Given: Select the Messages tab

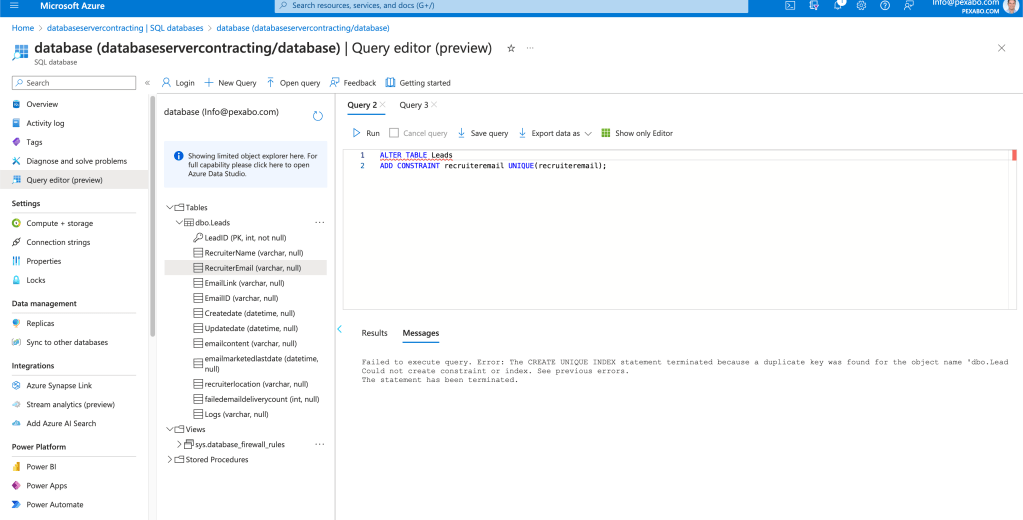Looking at the screenshot, I should tap(421, 333).
